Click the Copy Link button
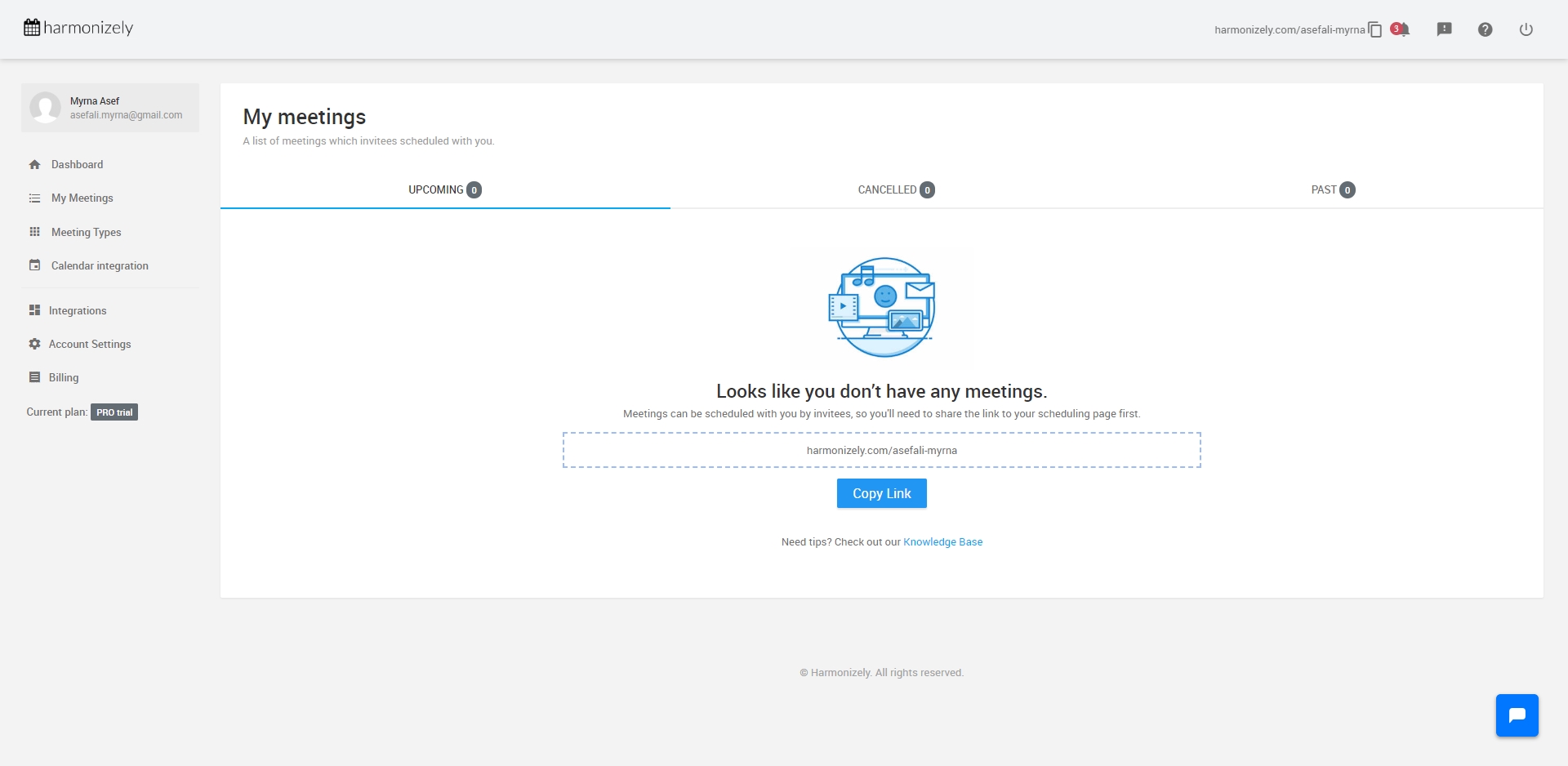 tap(881, 493)
